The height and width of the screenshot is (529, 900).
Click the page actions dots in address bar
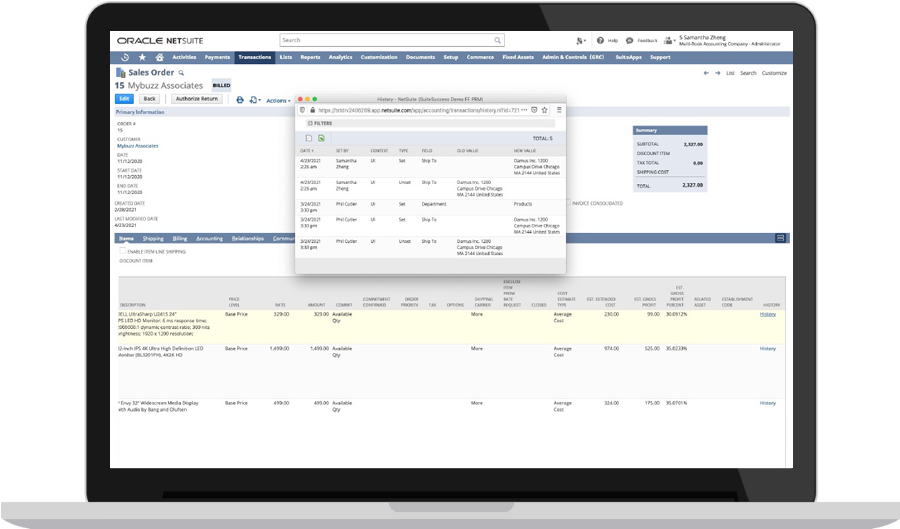point(523,110)
